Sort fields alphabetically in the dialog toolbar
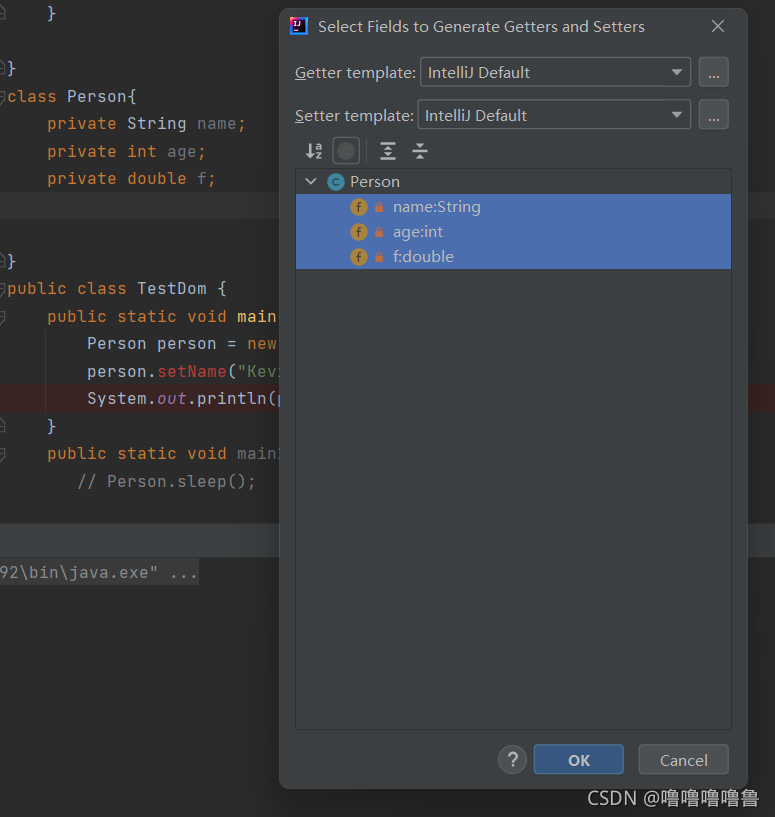Screen dimensions: 775x817 click(314, 151)
